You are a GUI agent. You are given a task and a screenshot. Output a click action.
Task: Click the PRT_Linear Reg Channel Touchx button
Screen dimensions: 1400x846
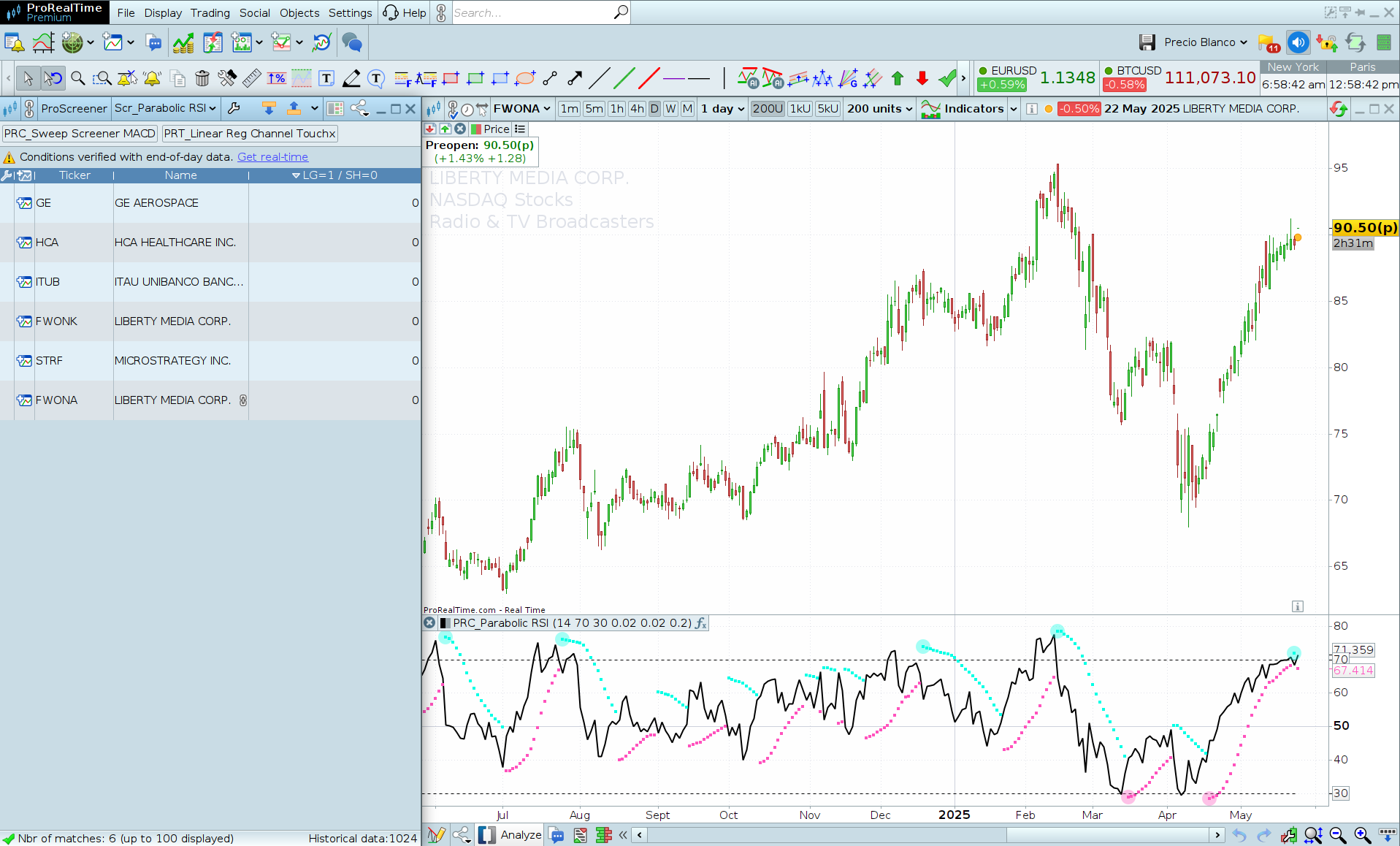coord(250,133)
